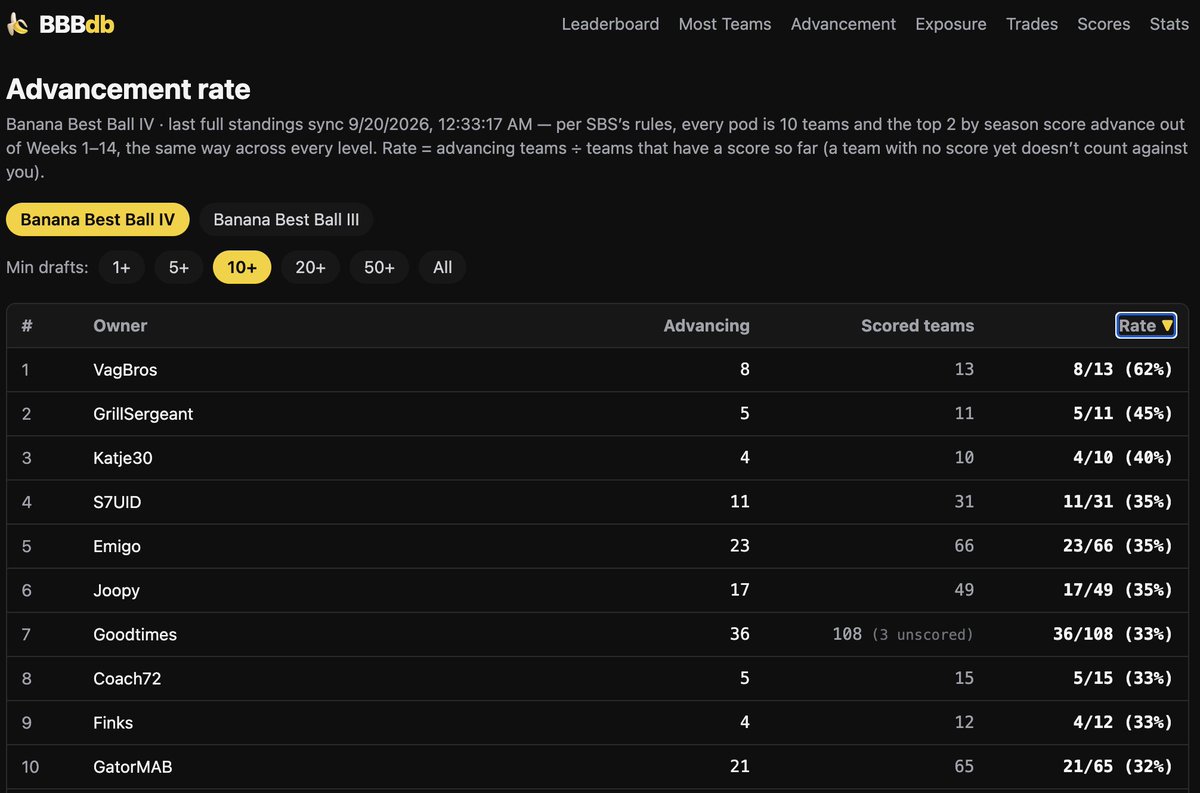Sort table by the Rate column

[1146, 325]
